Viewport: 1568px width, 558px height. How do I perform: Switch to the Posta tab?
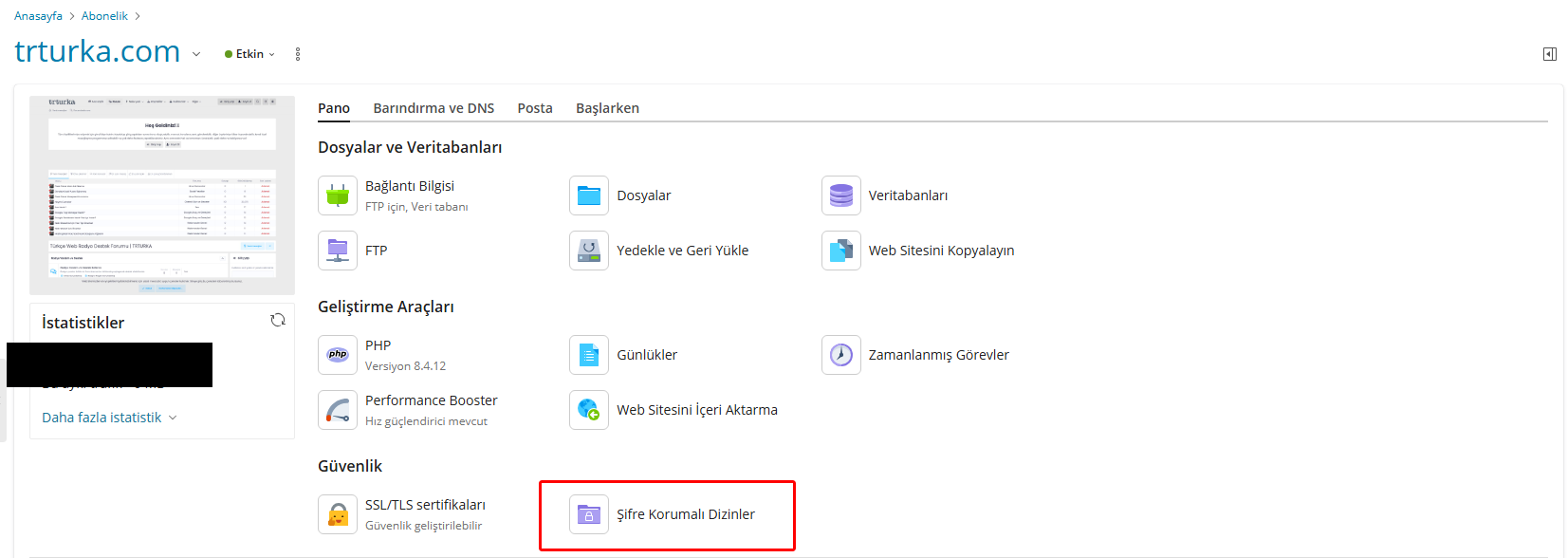point(535,108)
